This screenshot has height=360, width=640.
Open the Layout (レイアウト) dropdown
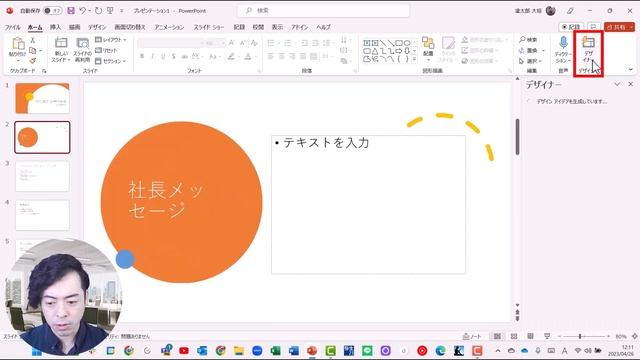(111, 40)
